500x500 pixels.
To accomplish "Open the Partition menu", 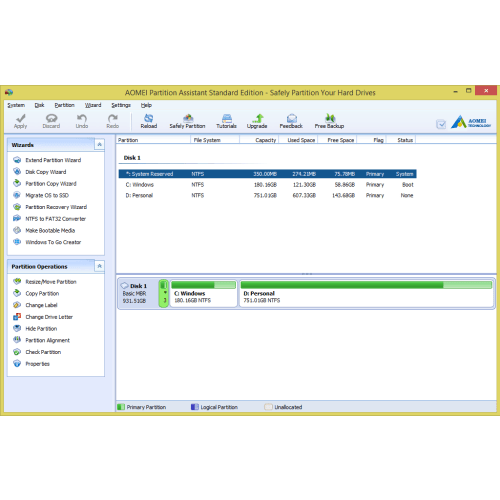I will point(64,105).
